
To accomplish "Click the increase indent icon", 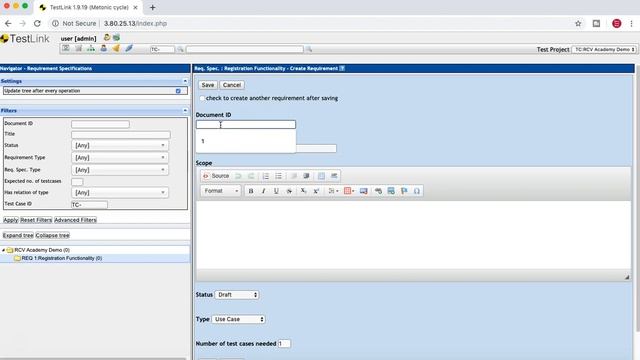I will coord(306,176).
